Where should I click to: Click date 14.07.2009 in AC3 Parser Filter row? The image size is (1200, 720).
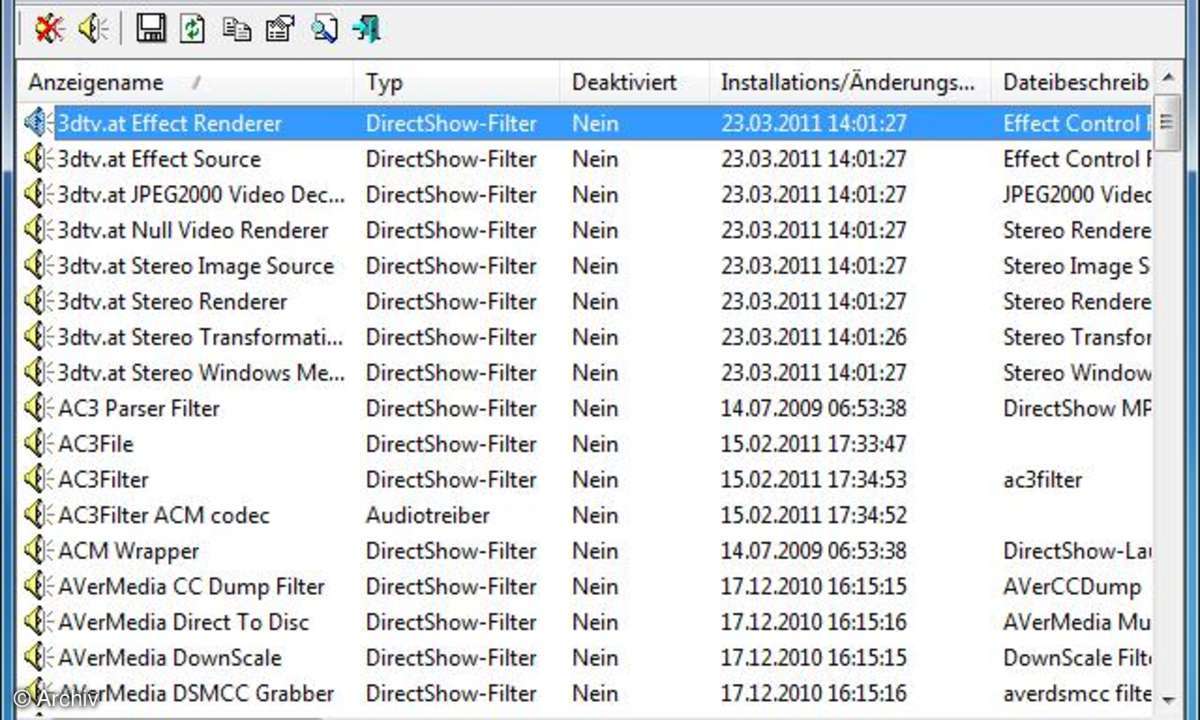click(813, 408)
